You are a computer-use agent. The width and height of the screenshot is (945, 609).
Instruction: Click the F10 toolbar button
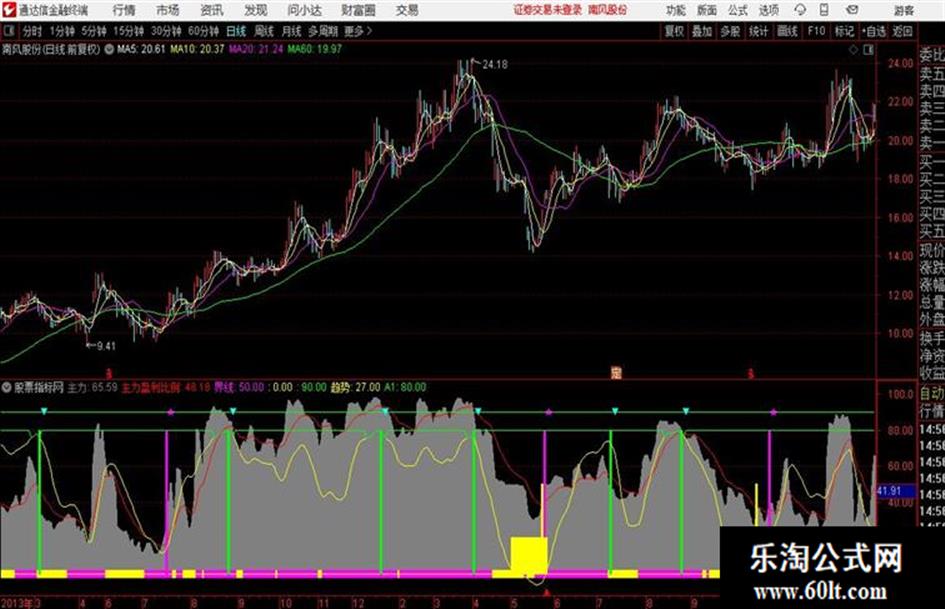[816, 31]
